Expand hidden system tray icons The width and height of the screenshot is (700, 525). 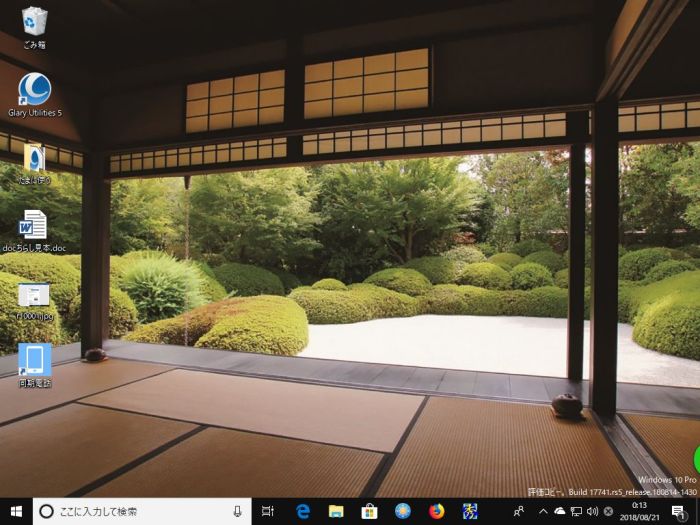(542, 511)
